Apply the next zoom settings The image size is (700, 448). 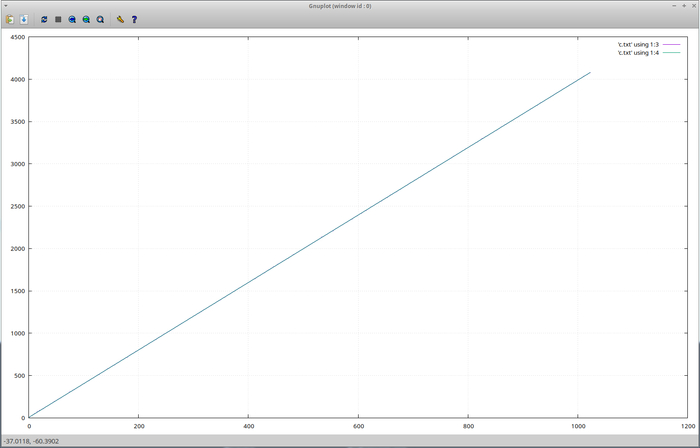(x=86, y=19)
